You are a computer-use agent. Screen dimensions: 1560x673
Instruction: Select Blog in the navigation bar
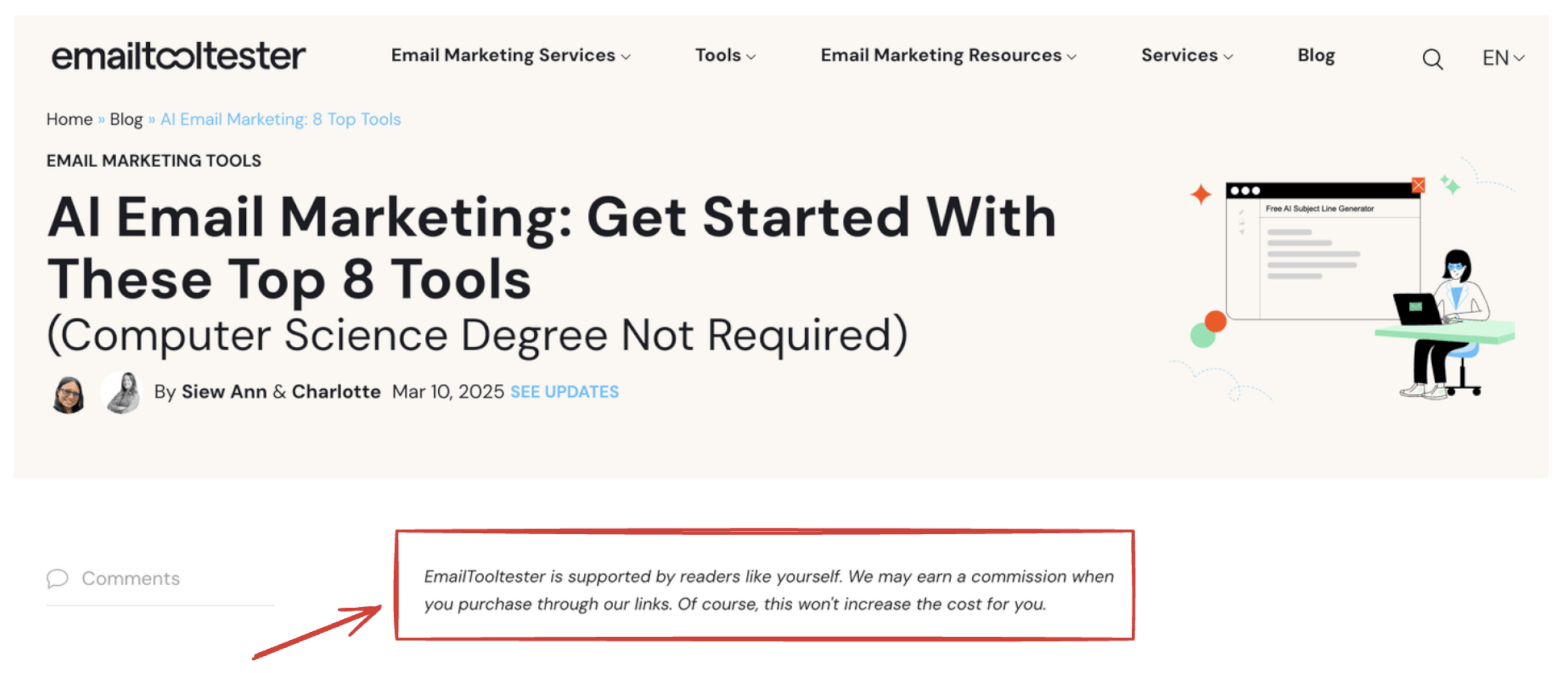pyautogui.click(x=1317, y=56)
